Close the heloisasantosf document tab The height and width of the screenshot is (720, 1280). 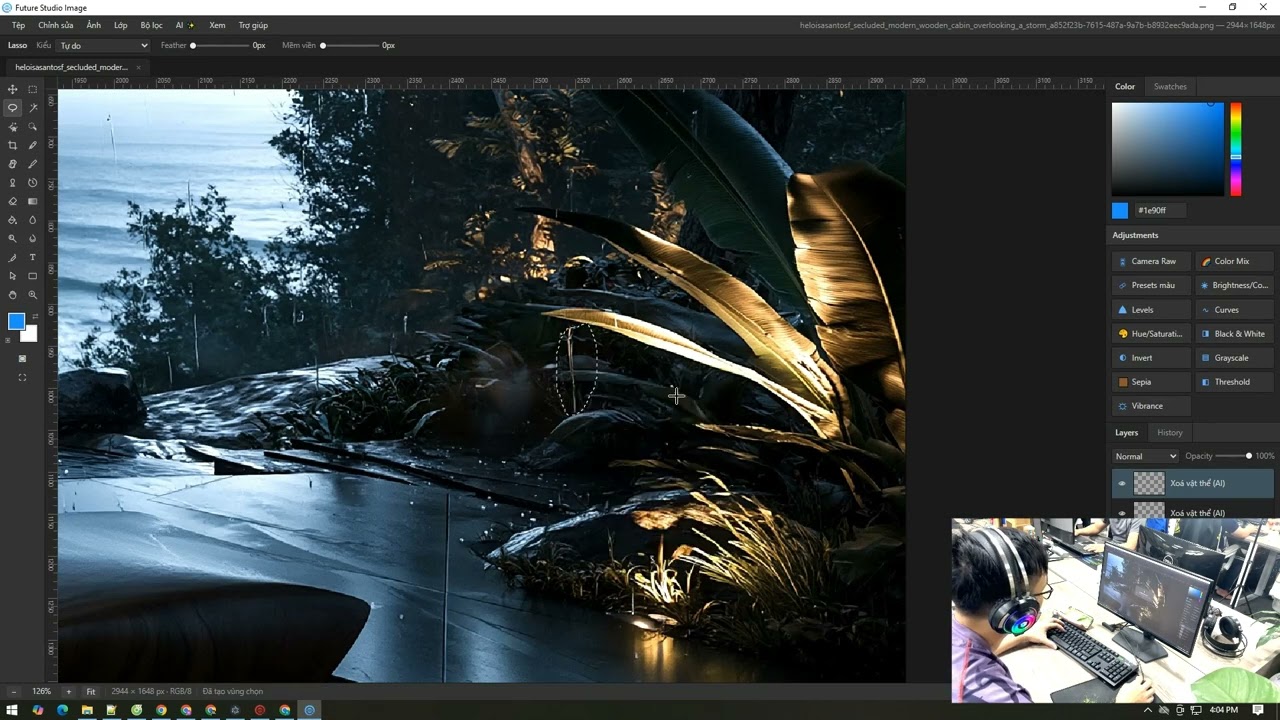(138, 67)
